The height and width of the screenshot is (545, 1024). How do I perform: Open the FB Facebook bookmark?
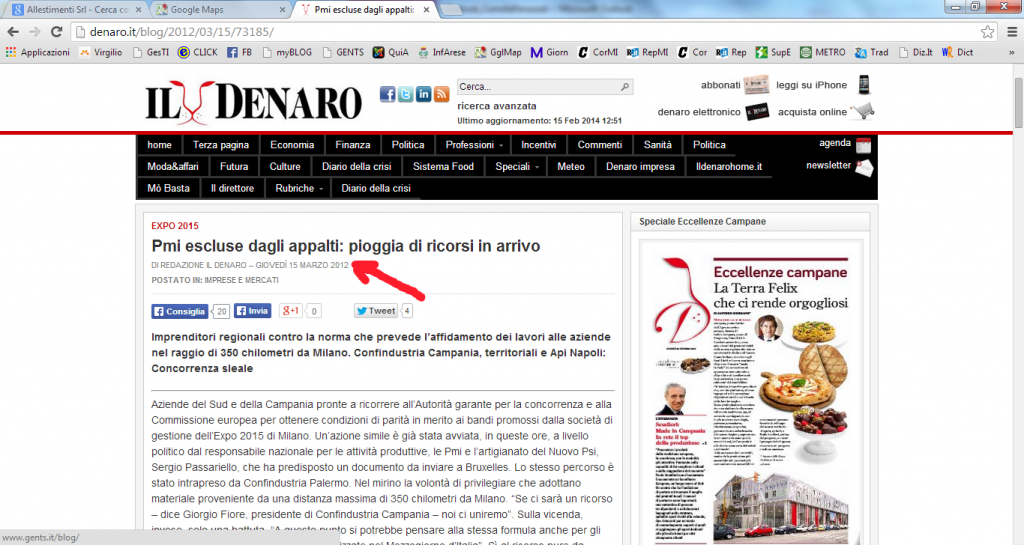(x=239, y=52)
